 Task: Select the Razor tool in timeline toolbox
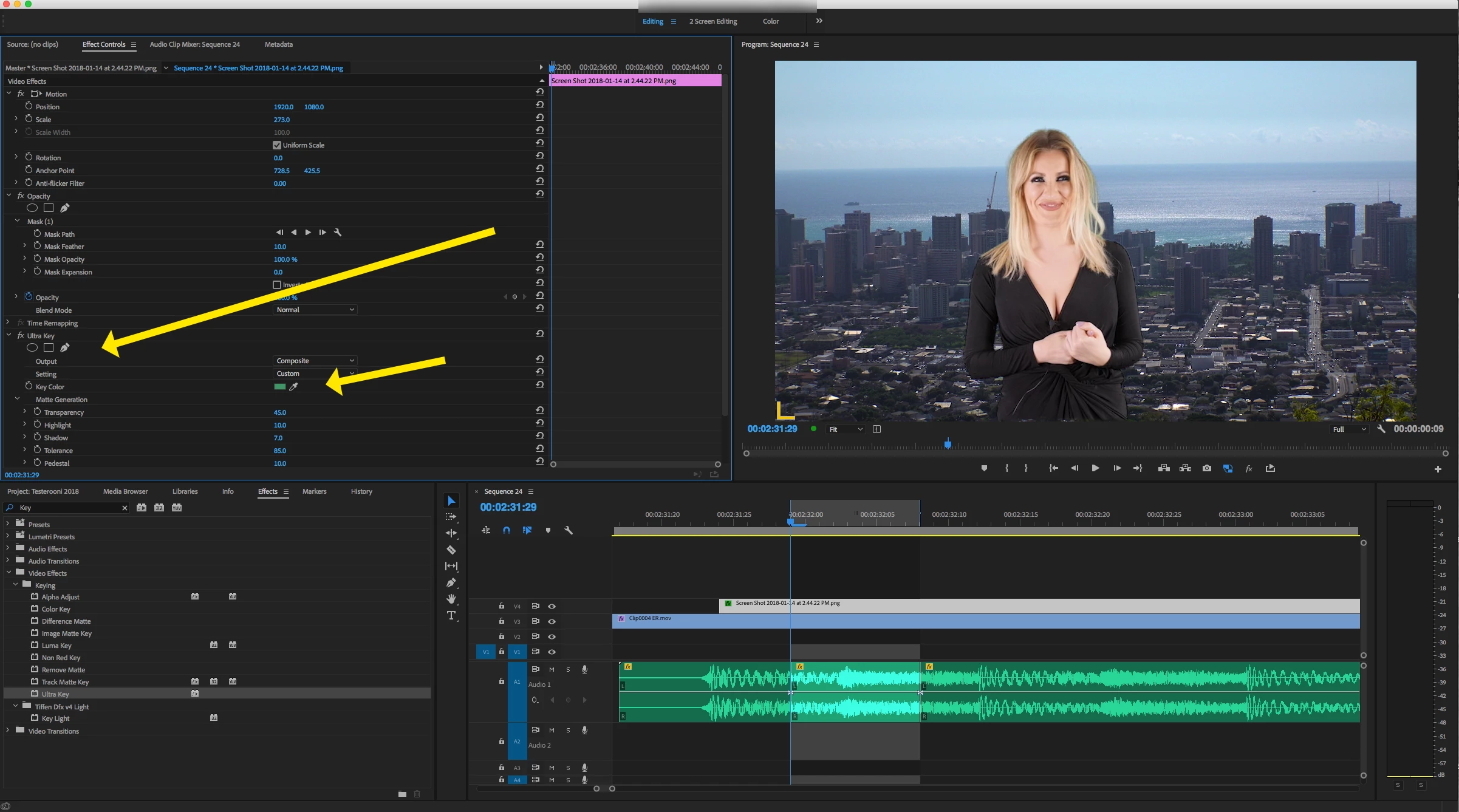pos(451,550)
